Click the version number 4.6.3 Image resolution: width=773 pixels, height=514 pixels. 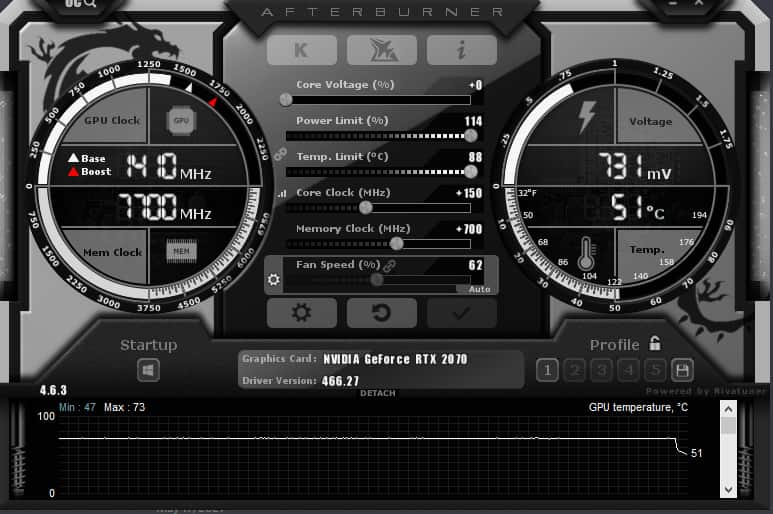pos(53,391)
